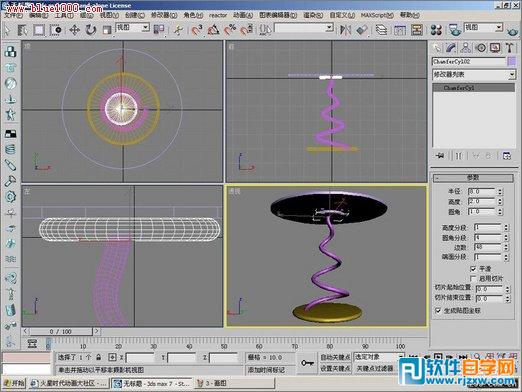Switch to the Hierarchy panel tab
This screenshot has width=522, height=392.
tap(466, 48)
